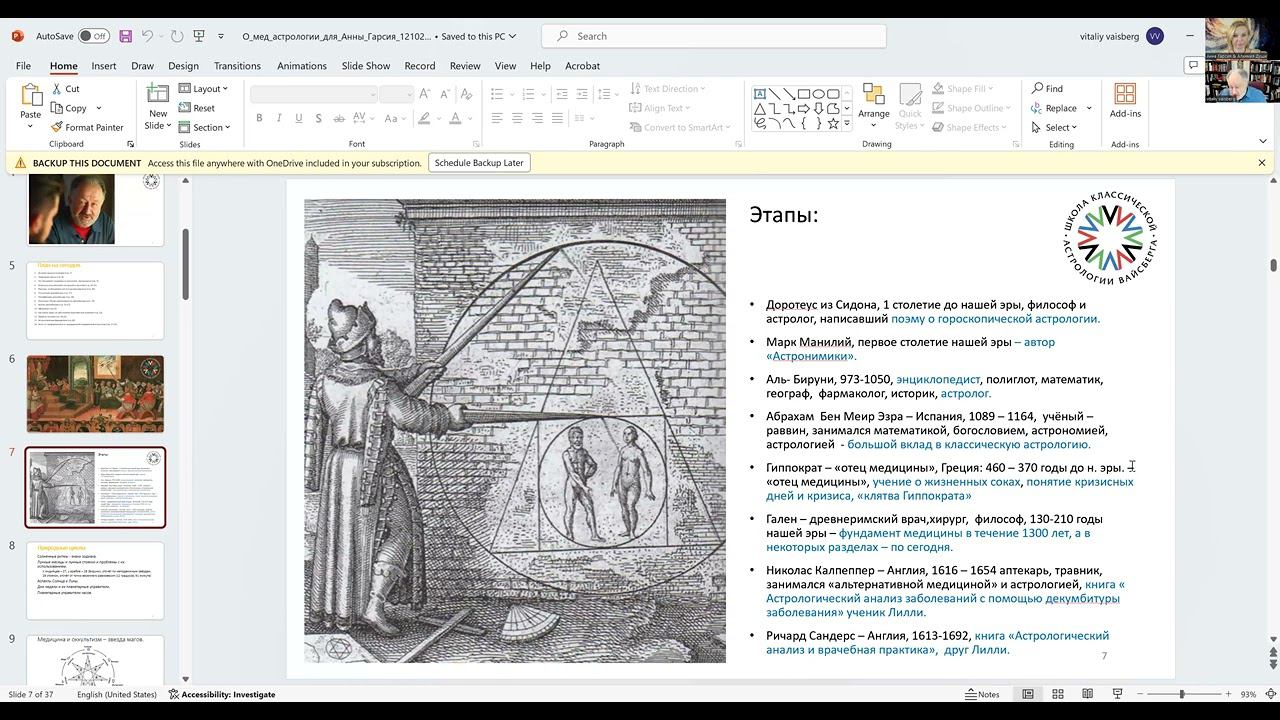
Task: Click the Format Painter tool
Action: pyautogui.click(x=87, y=127)
